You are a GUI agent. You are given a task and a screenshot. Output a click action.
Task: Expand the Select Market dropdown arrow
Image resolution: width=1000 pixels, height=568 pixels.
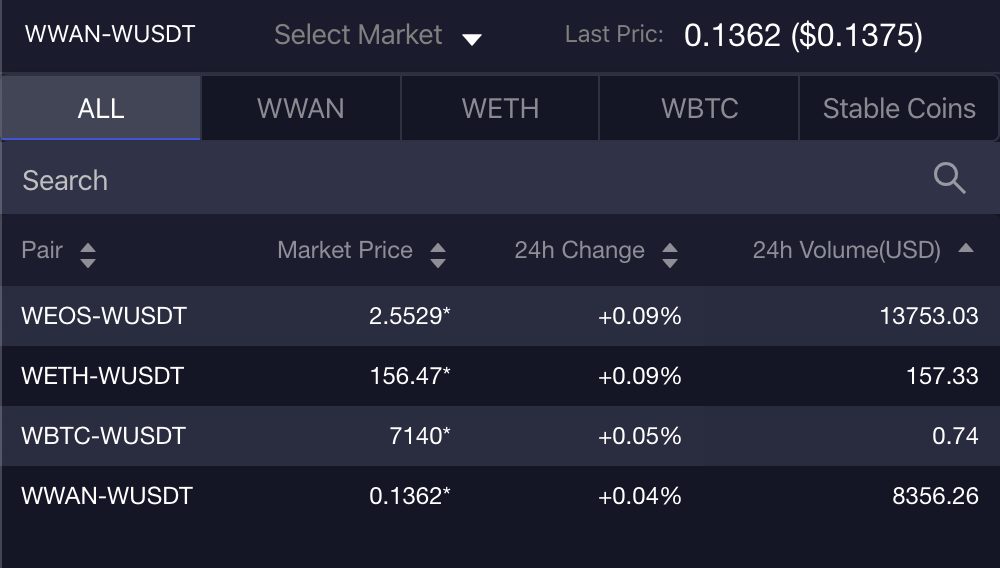(472, 39)
